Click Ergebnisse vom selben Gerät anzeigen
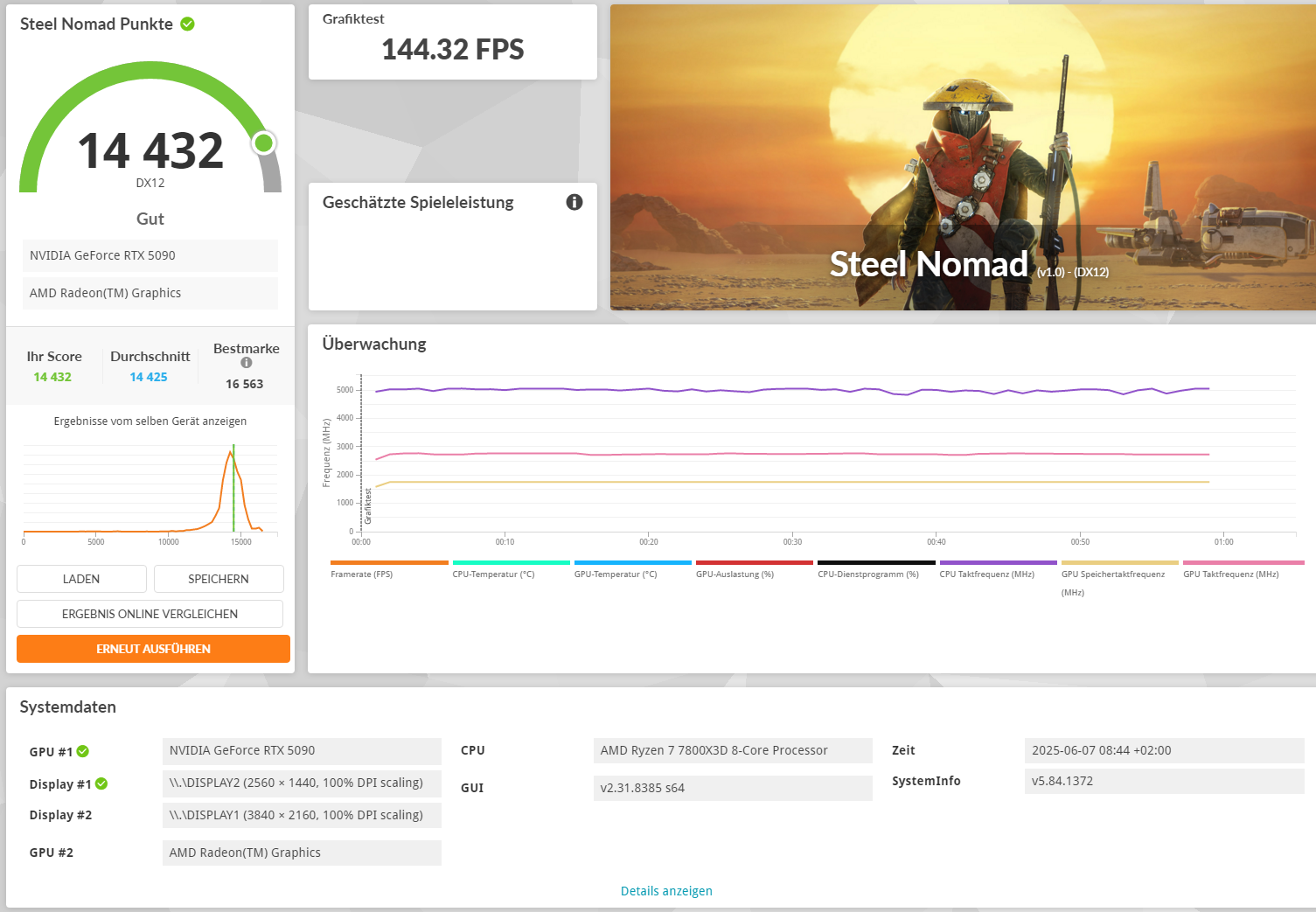This screenshot has height=912, width=1316. (150, 421)
